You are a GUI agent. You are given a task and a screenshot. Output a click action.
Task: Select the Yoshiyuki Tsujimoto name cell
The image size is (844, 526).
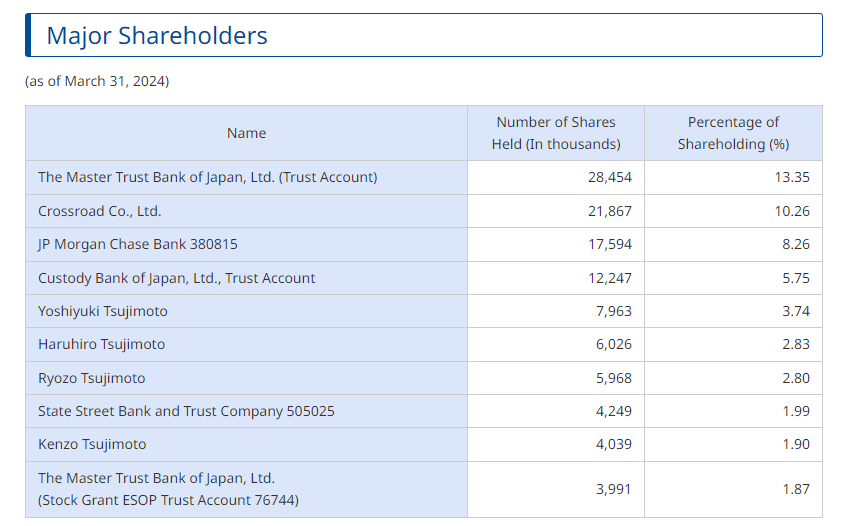point(247,311)
